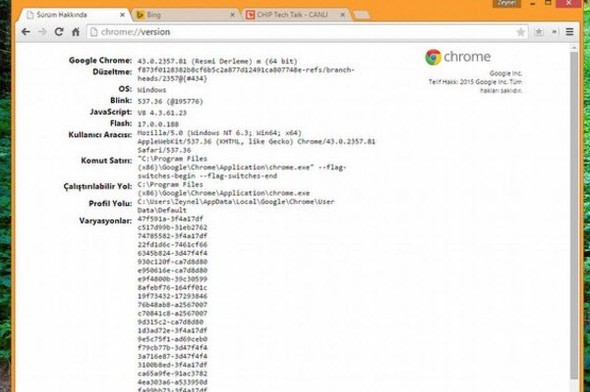Click the version text 43.0.2357.81 (Resmi Derleme)

coord(195,61)
